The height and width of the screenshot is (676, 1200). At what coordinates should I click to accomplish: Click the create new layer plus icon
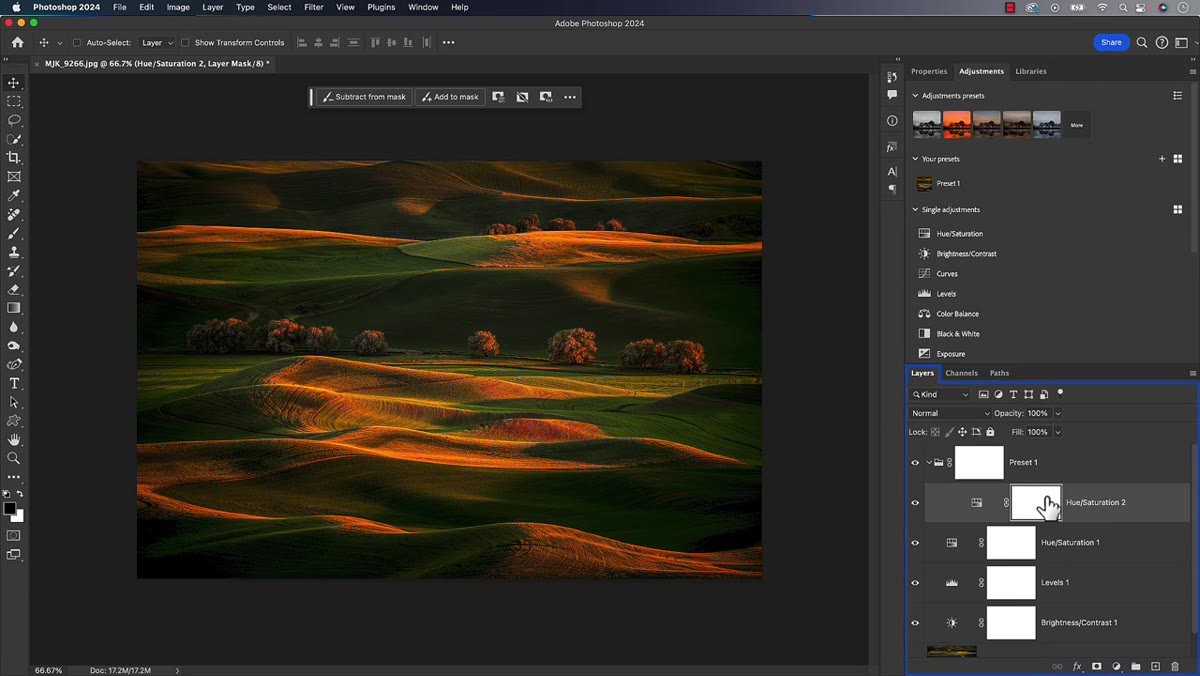[x=1155, y=666]
